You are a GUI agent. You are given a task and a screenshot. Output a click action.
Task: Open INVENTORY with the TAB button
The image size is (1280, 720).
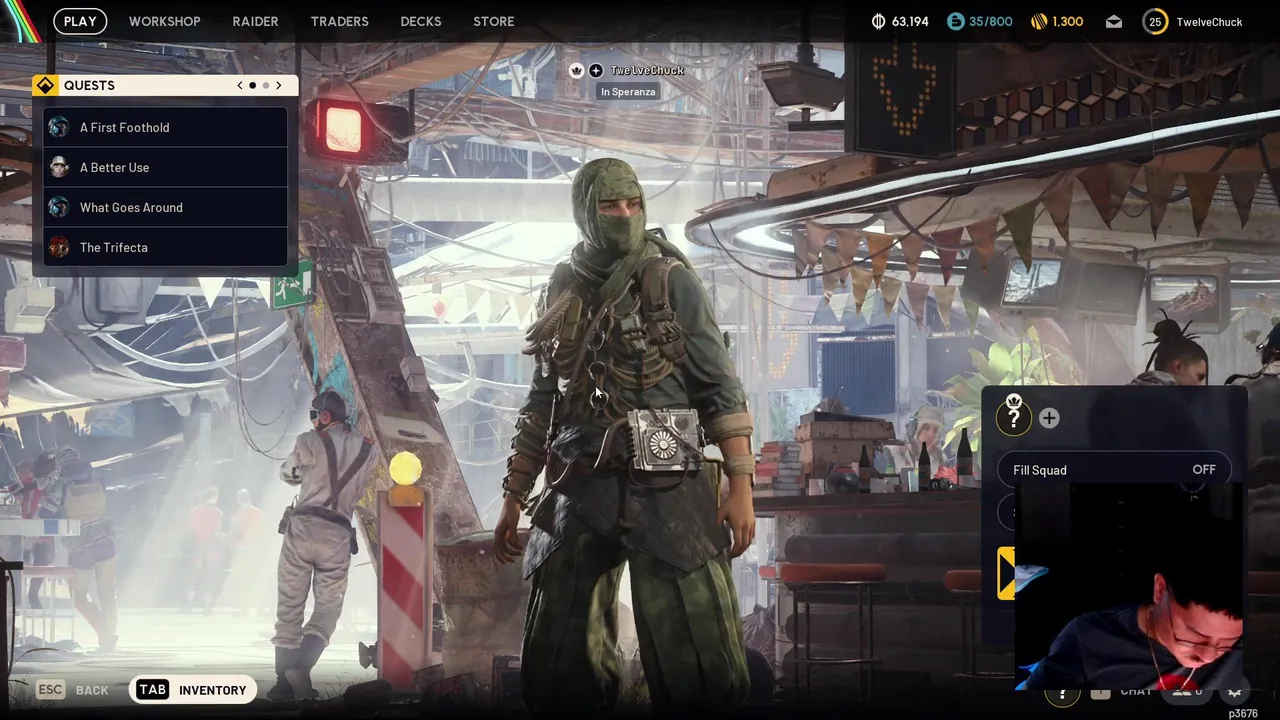[192, 690]
